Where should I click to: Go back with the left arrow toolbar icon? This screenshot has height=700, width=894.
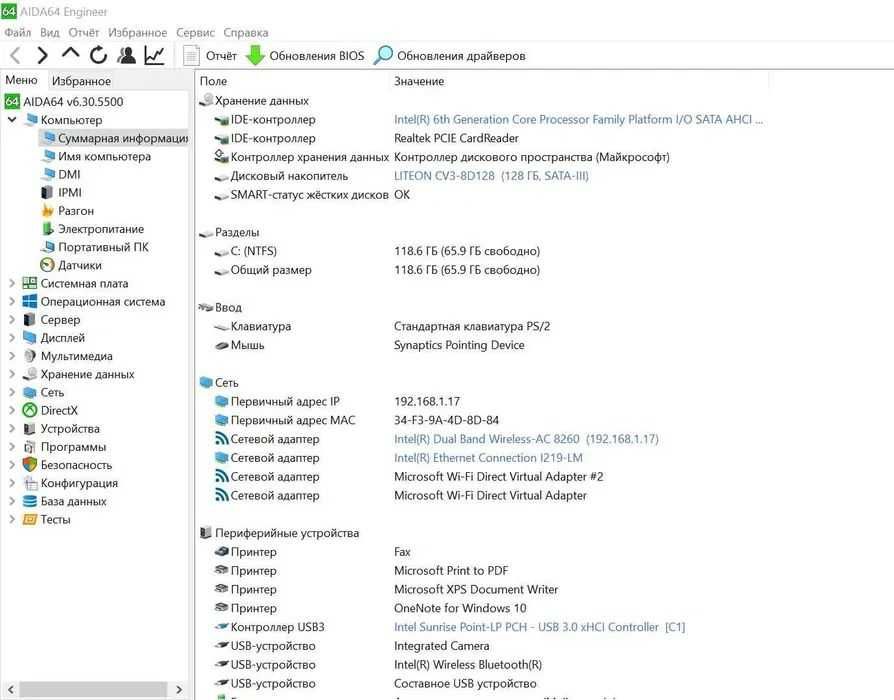coord(15,55)
